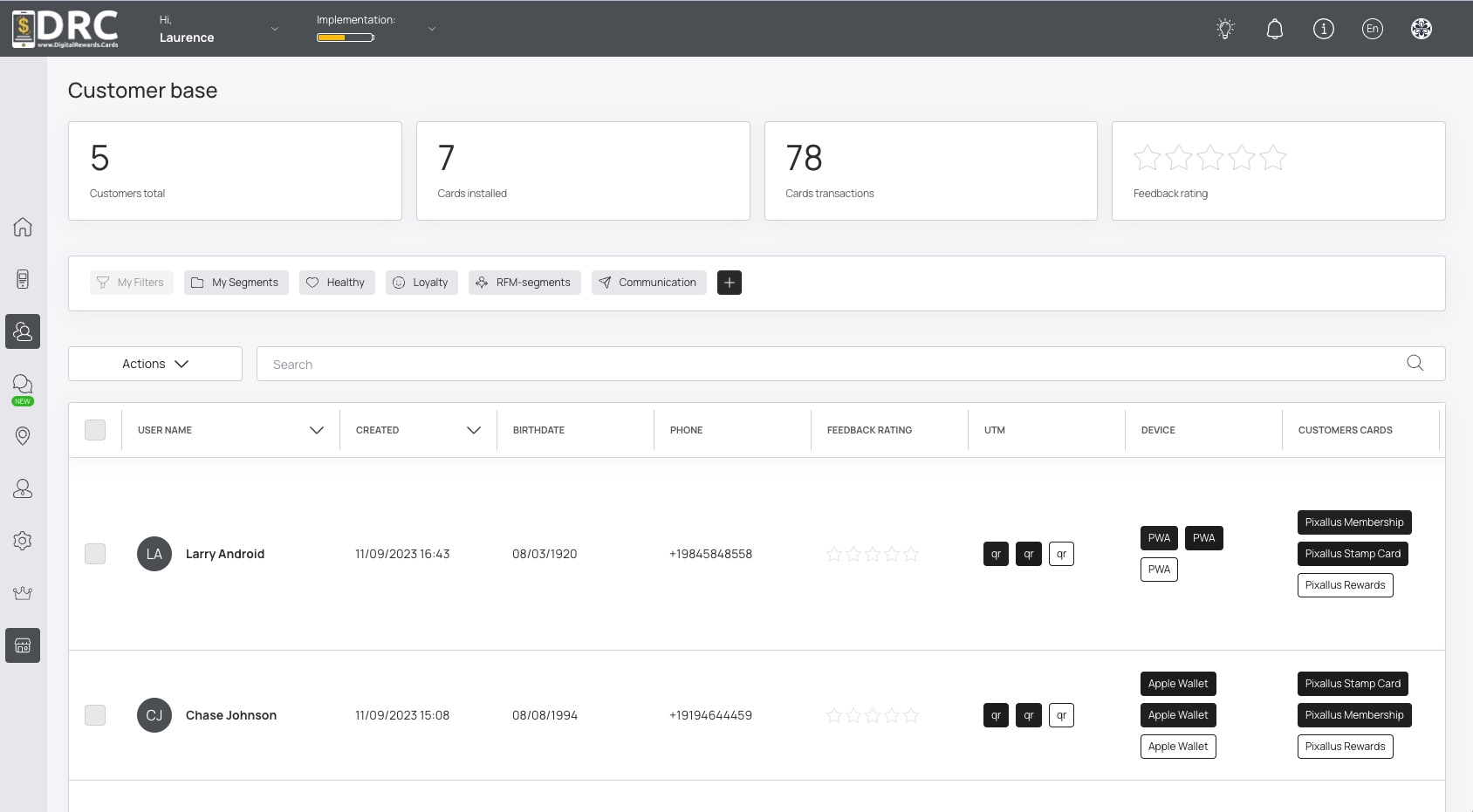The width and height of the screenshot is (1473, 812).
Task: Go to Home in the sidebar
Action: [23, 227]
